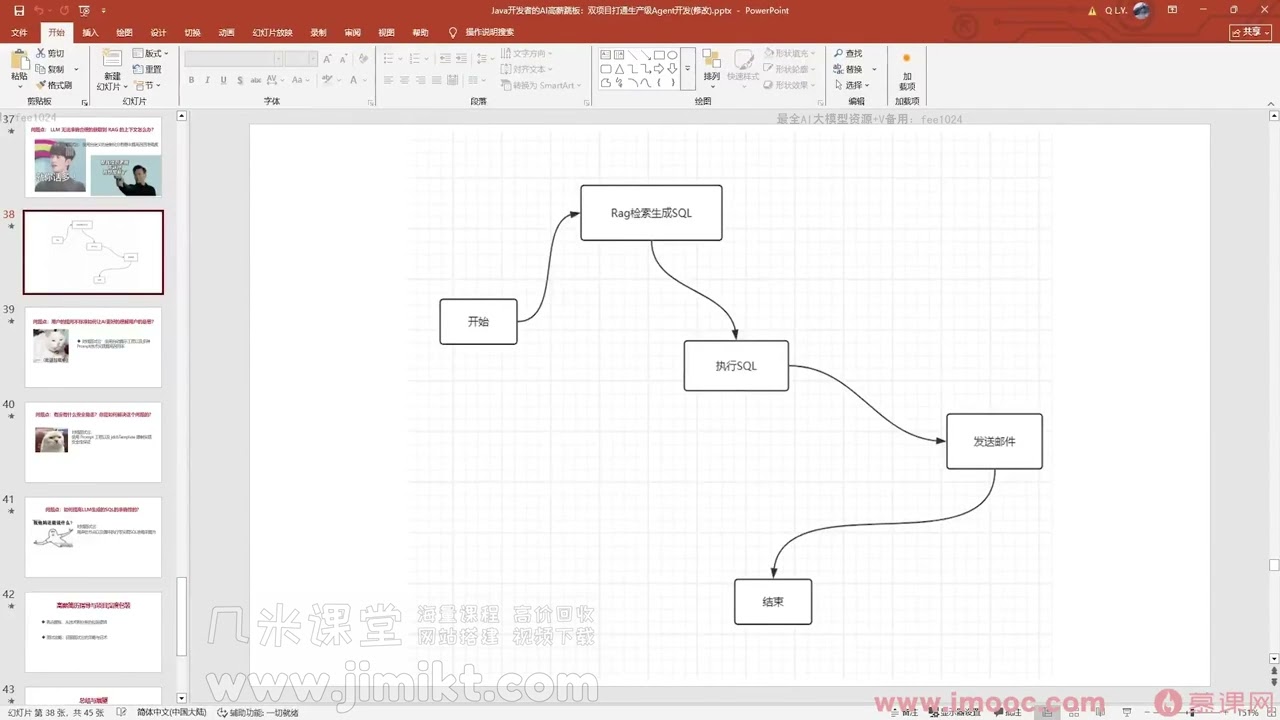Click Find (查找) in Editing group

point(847,53)
